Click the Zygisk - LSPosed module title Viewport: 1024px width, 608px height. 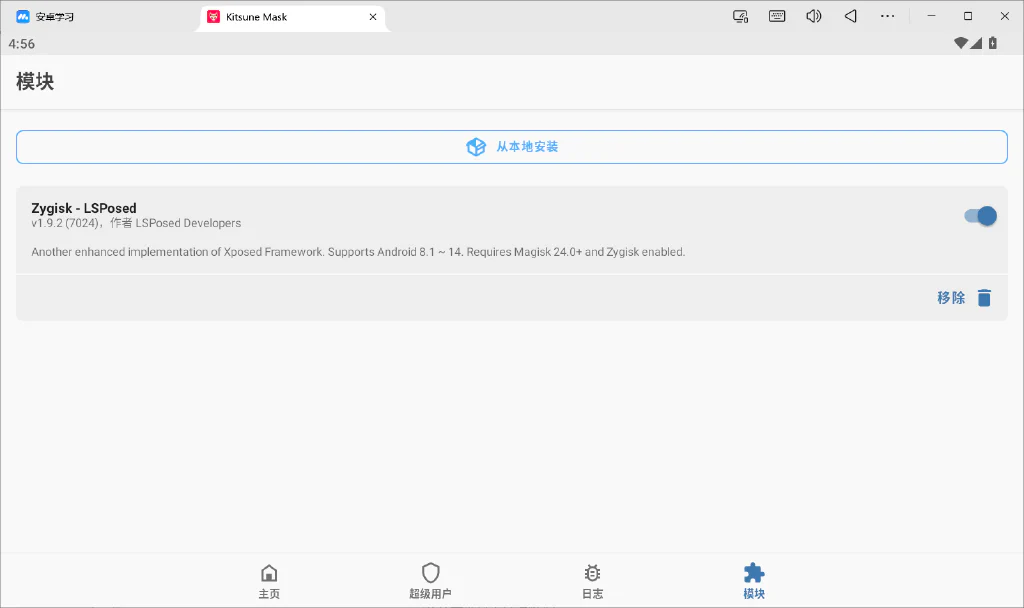[84, 208]
